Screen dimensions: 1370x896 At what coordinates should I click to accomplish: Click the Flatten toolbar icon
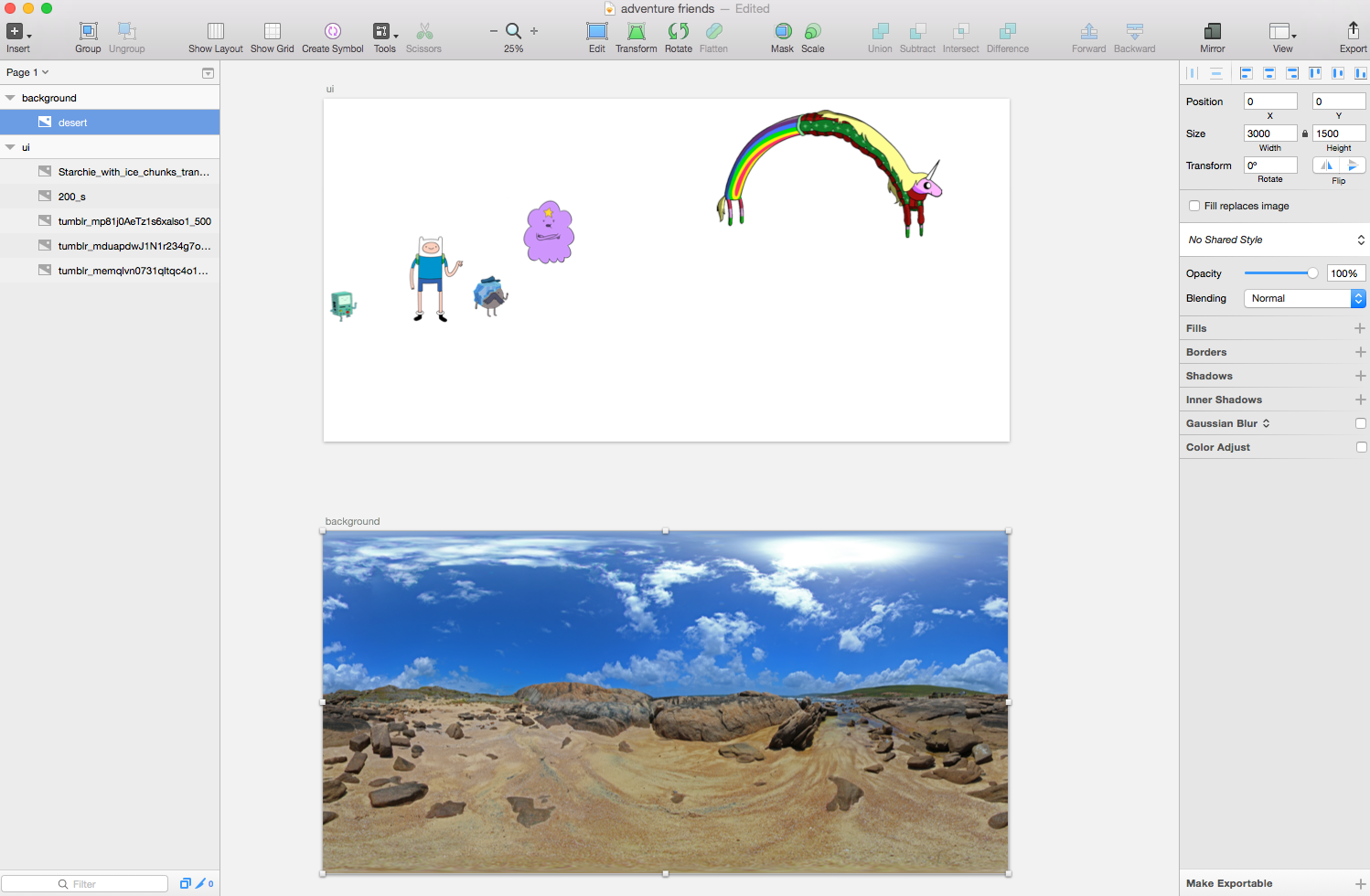(714, 31)
